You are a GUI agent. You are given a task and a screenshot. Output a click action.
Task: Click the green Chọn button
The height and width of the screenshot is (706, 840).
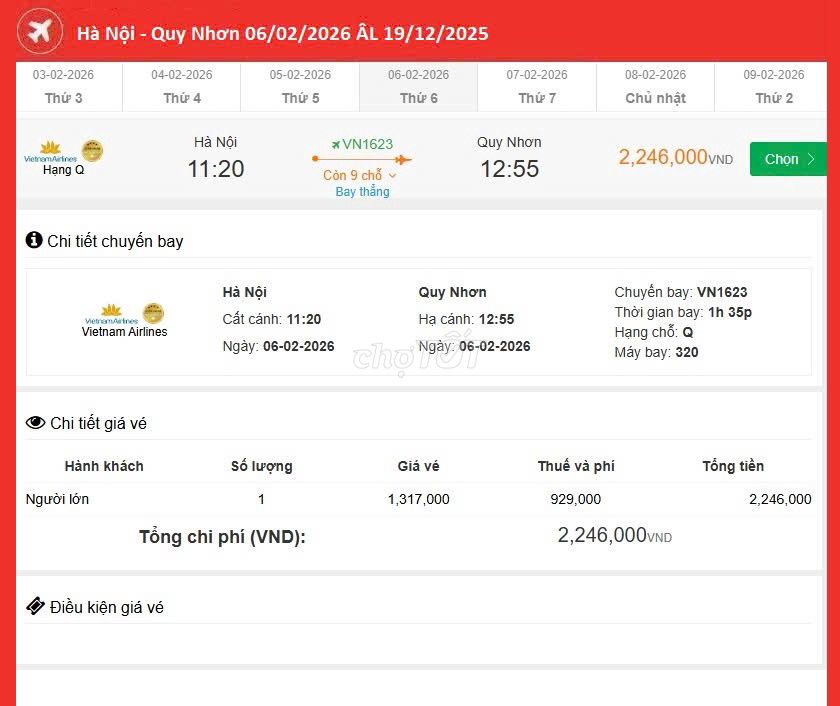(x=788, y=158)
